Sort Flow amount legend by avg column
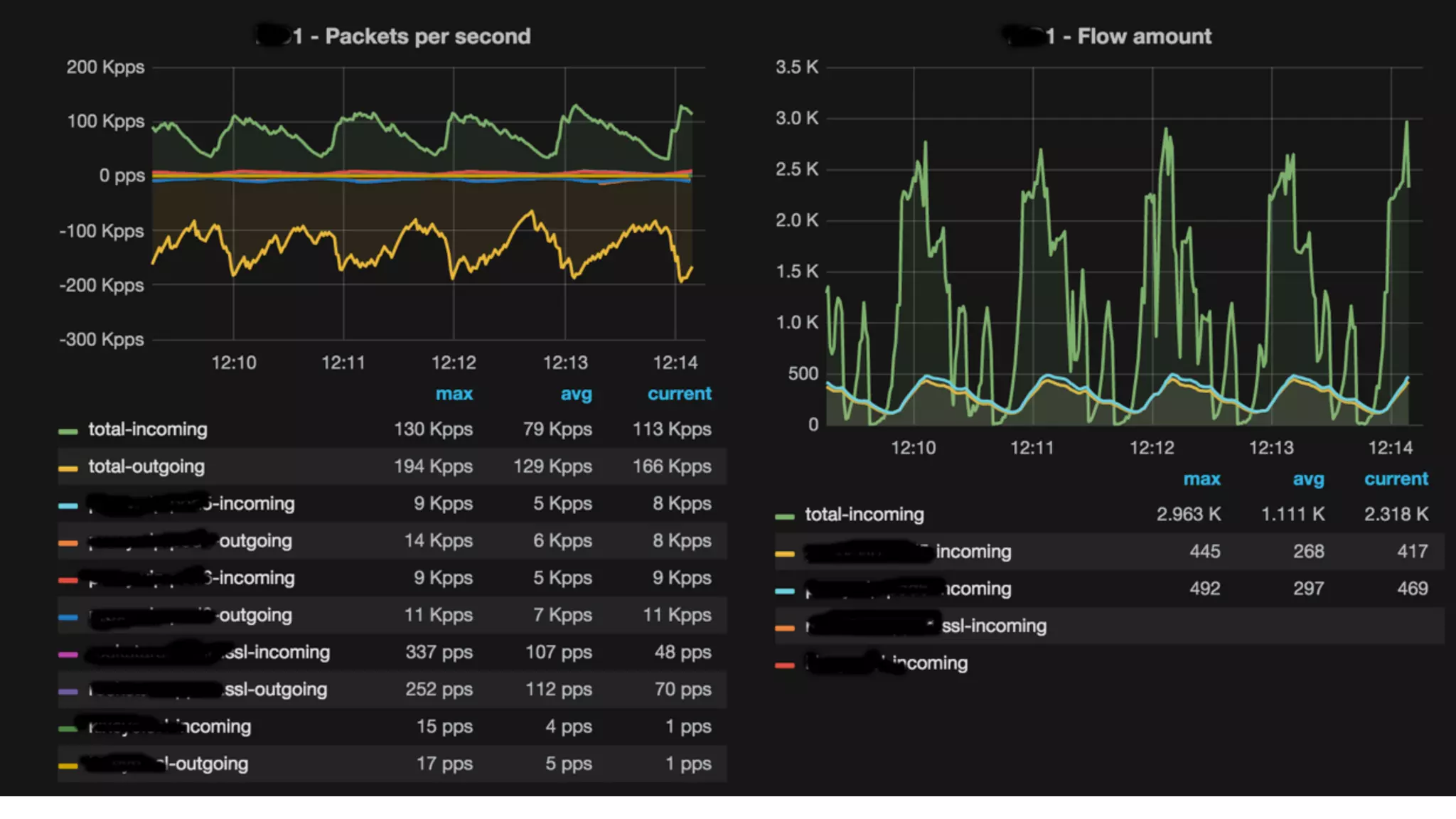The height and width of the screenshot is (819, 1456). 1308,479
